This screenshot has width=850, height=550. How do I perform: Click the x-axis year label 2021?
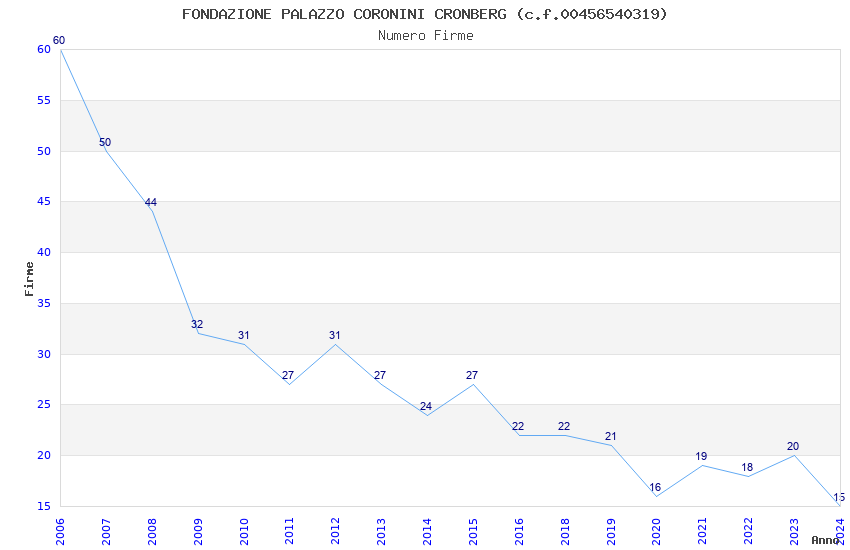[702, 531]
